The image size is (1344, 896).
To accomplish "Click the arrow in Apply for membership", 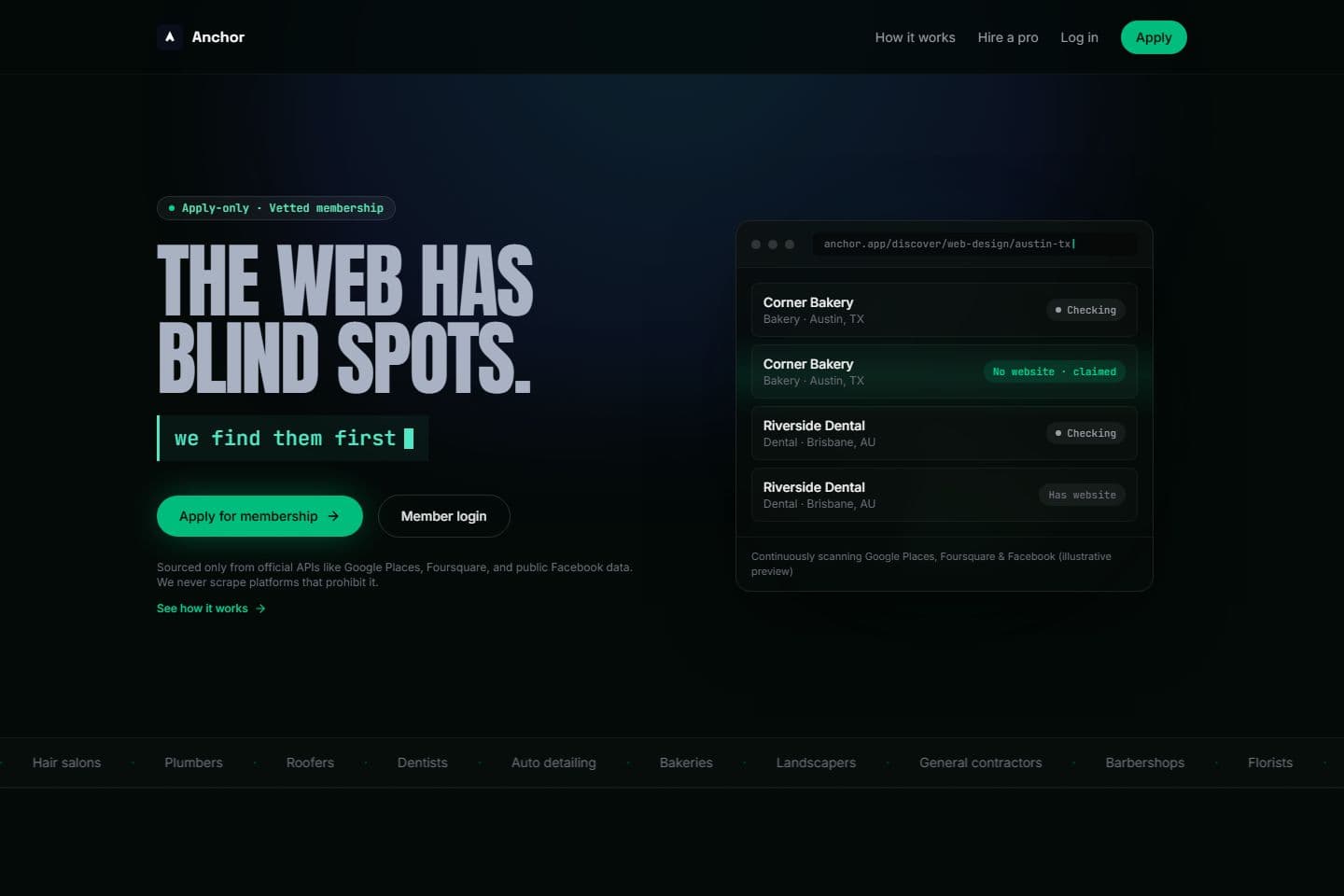I will tap(333, 516).
